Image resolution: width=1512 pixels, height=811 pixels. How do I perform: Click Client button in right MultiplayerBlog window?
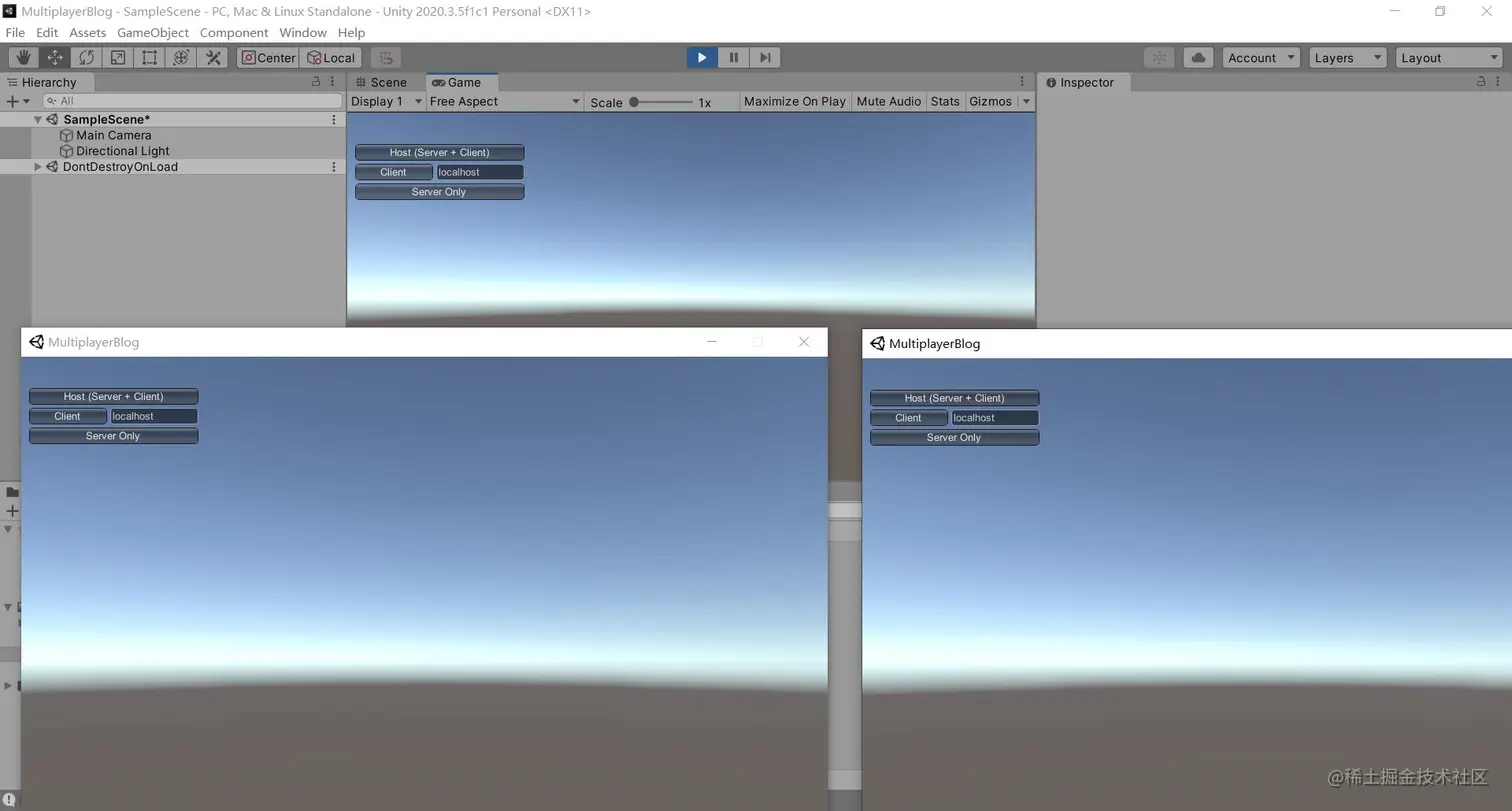[908, 417]
